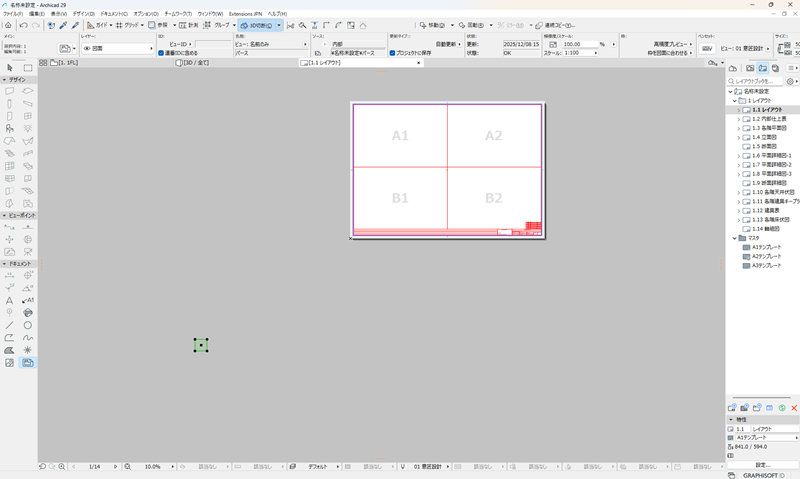The width and height of the screenshot is (800, 479).
Task: Select the Slab tool
Action: click(28, 91)
